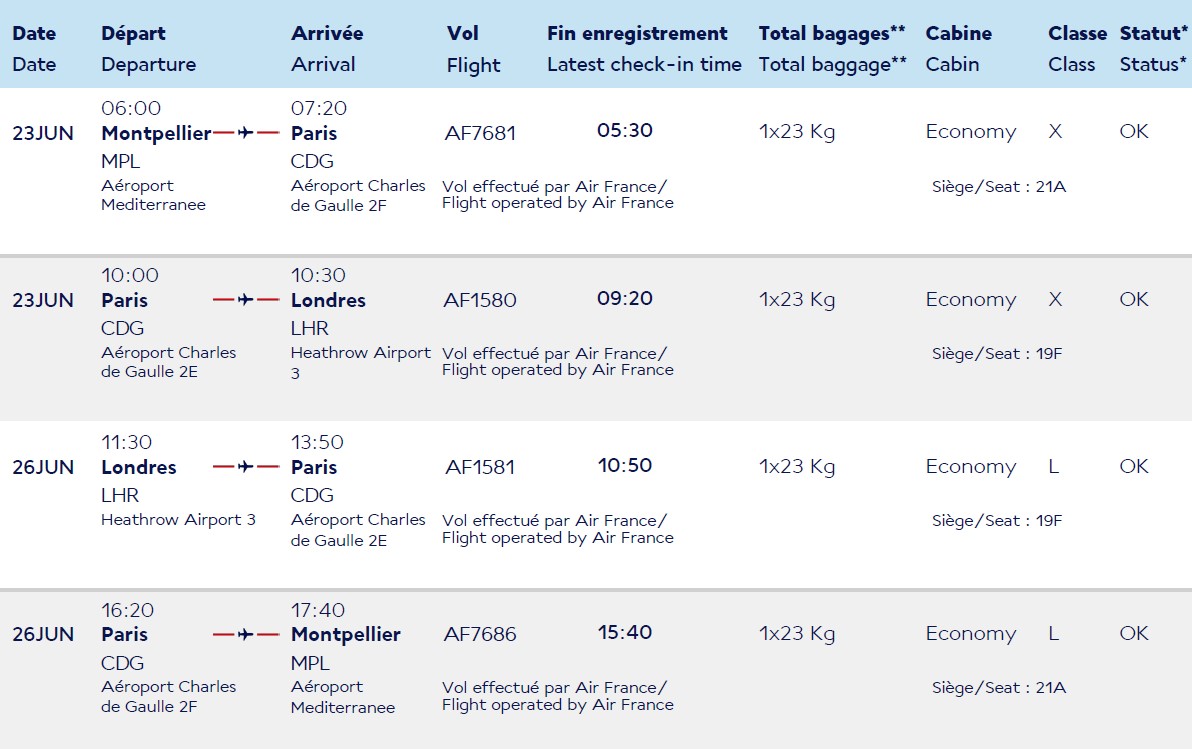The height and width of the screenshot is (749, 1192).
Task: Click OK status on AF7686 row
Action: pos(1133,633)
